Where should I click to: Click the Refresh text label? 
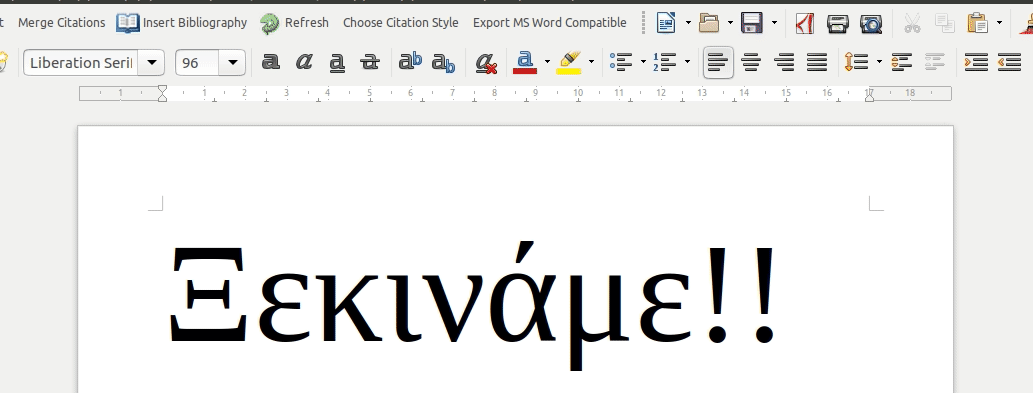click(x=307, y=23)
